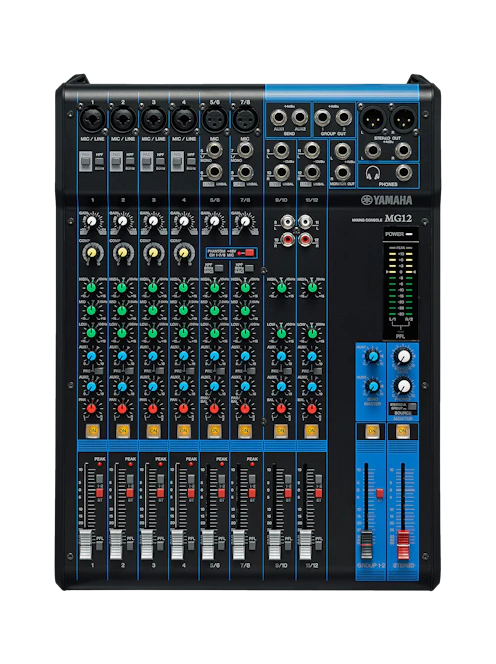
Task: Click the headphones icon beside the PHONES jack
Action: point(373,173)
